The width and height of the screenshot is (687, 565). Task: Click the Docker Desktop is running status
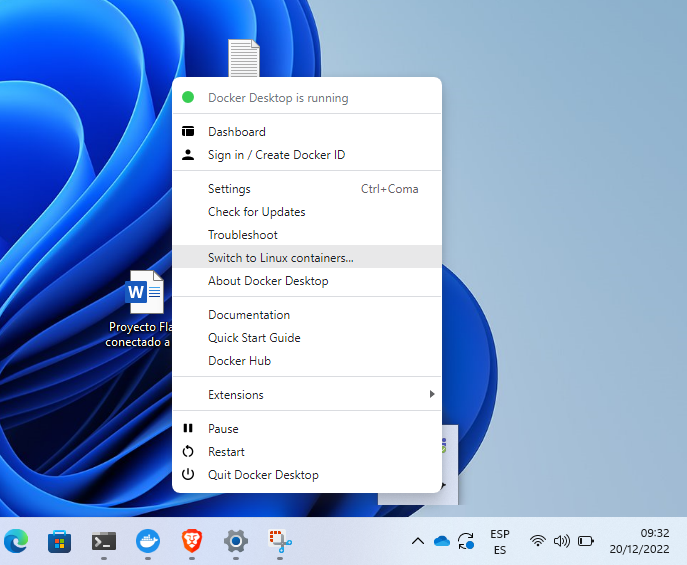(x=307, y=98)
